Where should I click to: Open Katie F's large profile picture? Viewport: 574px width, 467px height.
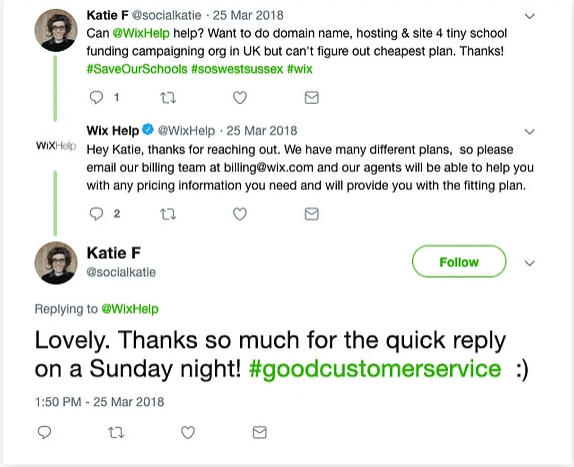[56, 263]
